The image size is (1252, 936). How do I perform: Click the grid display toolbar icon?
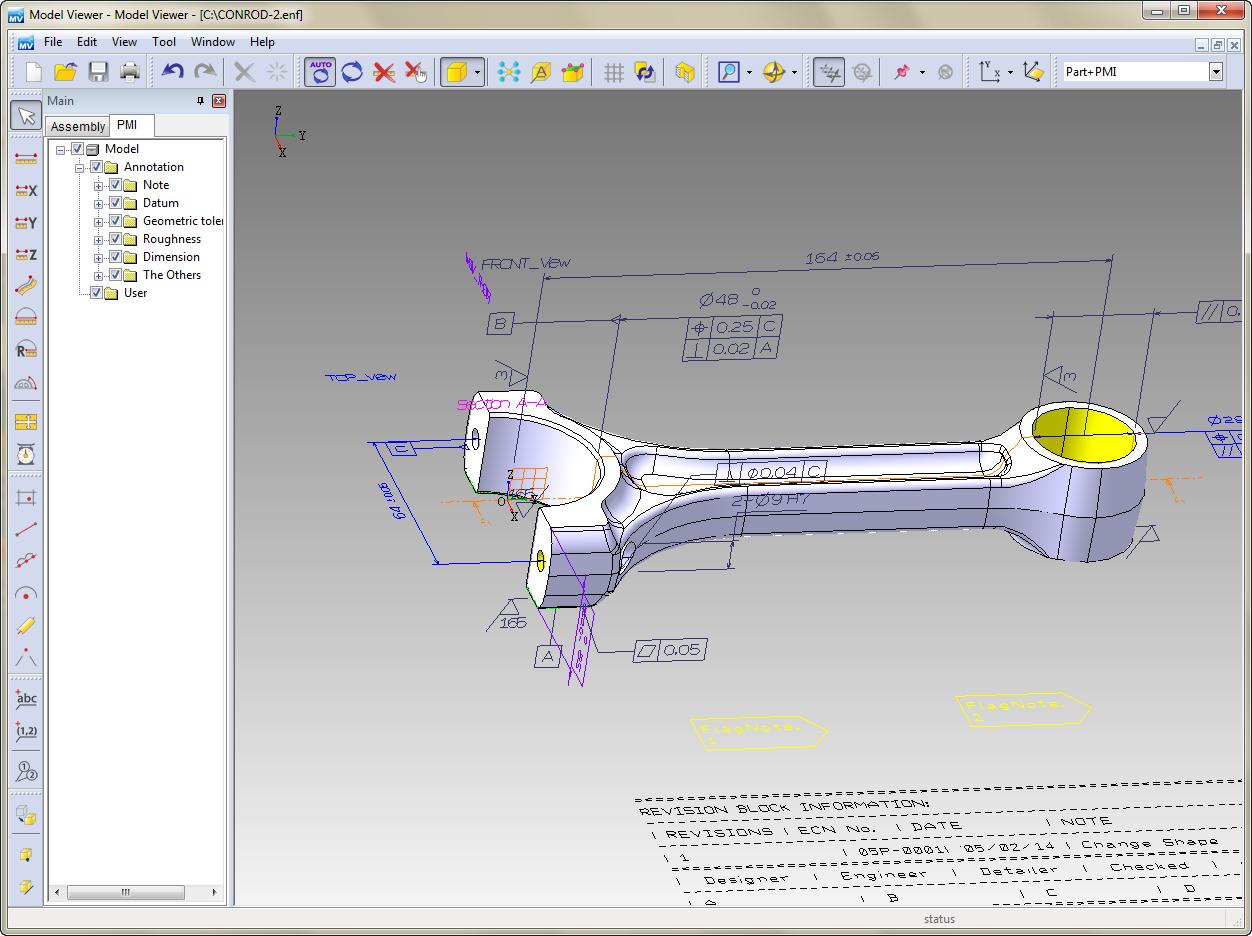click(x=613, y=71)
